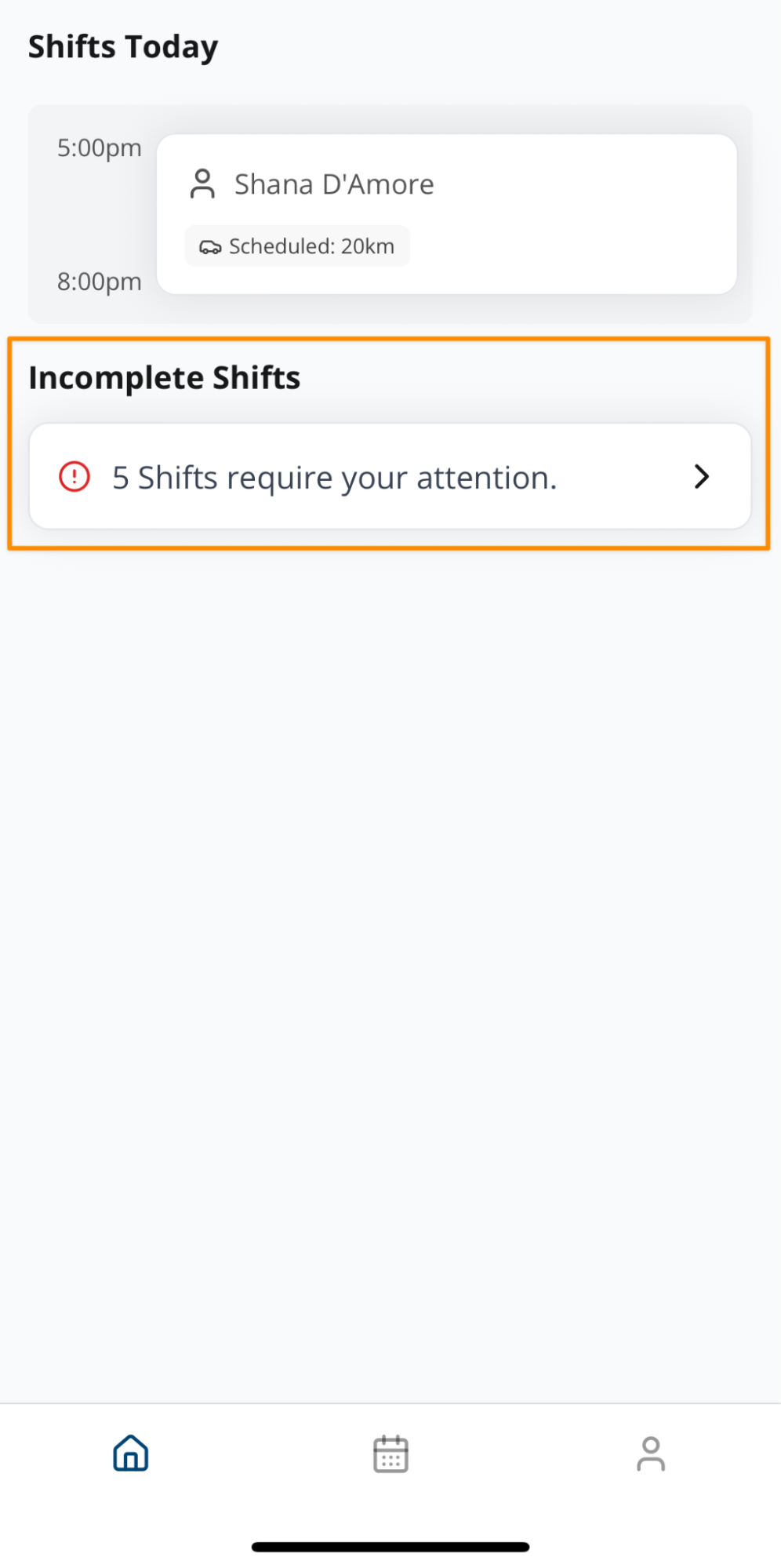The image size is (781, 1568).
Task: Switch to the calendar schedule tab
Action: coord(390,1453)
